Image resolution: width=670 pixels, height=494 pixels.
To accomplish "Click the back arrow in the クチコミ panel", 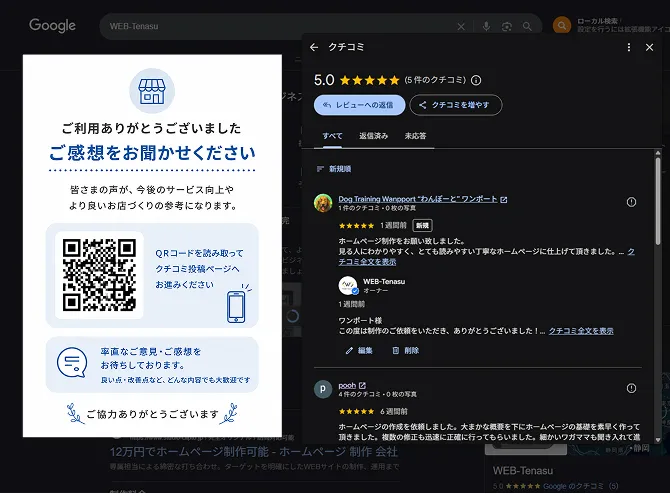I will (314, 47).
